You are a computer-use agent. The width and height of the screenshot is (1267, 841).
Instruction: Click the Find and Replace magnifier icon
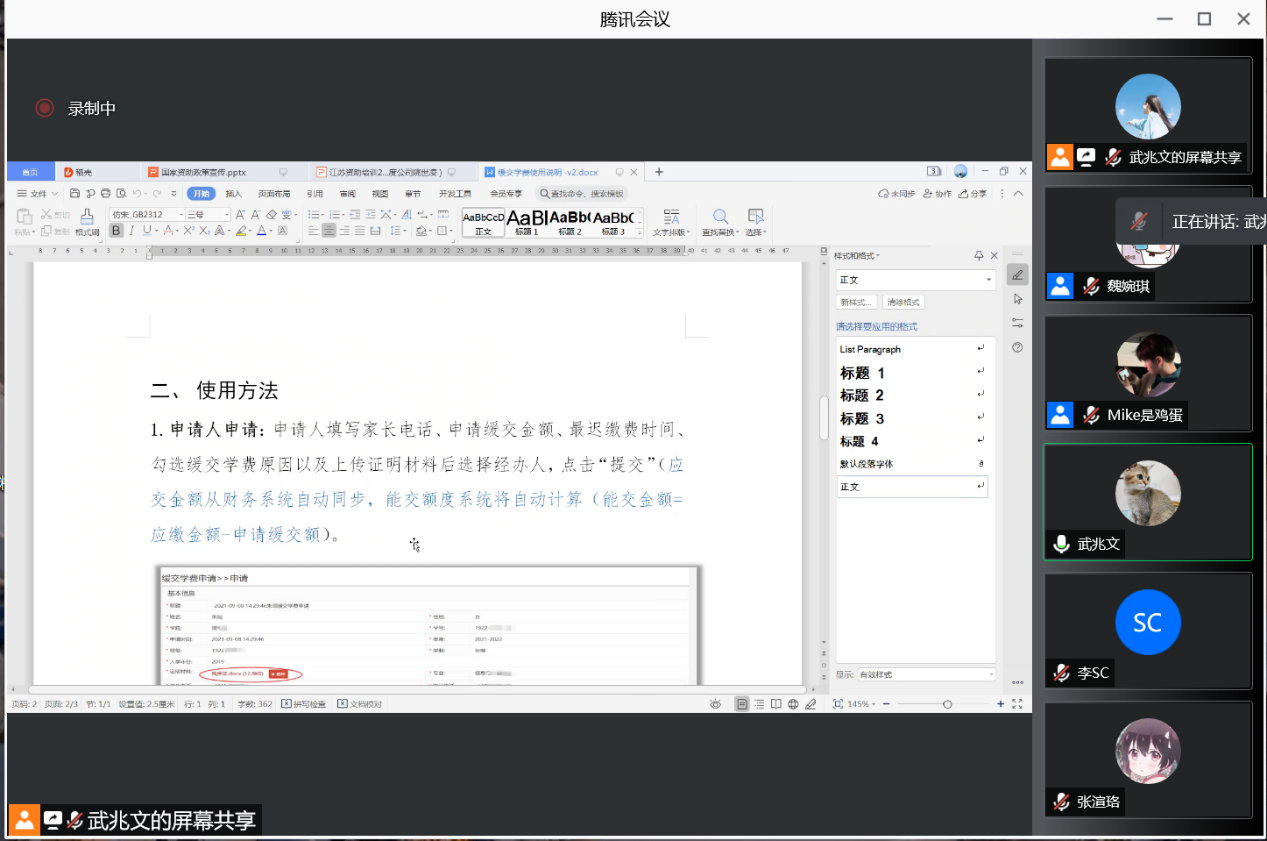click(719, 217)
